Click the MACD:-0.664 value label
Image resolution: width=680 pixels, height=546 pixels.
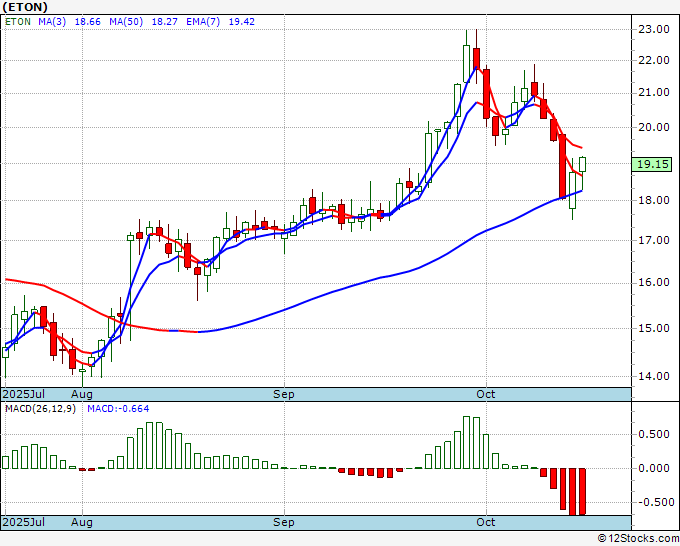pos(118,409)
